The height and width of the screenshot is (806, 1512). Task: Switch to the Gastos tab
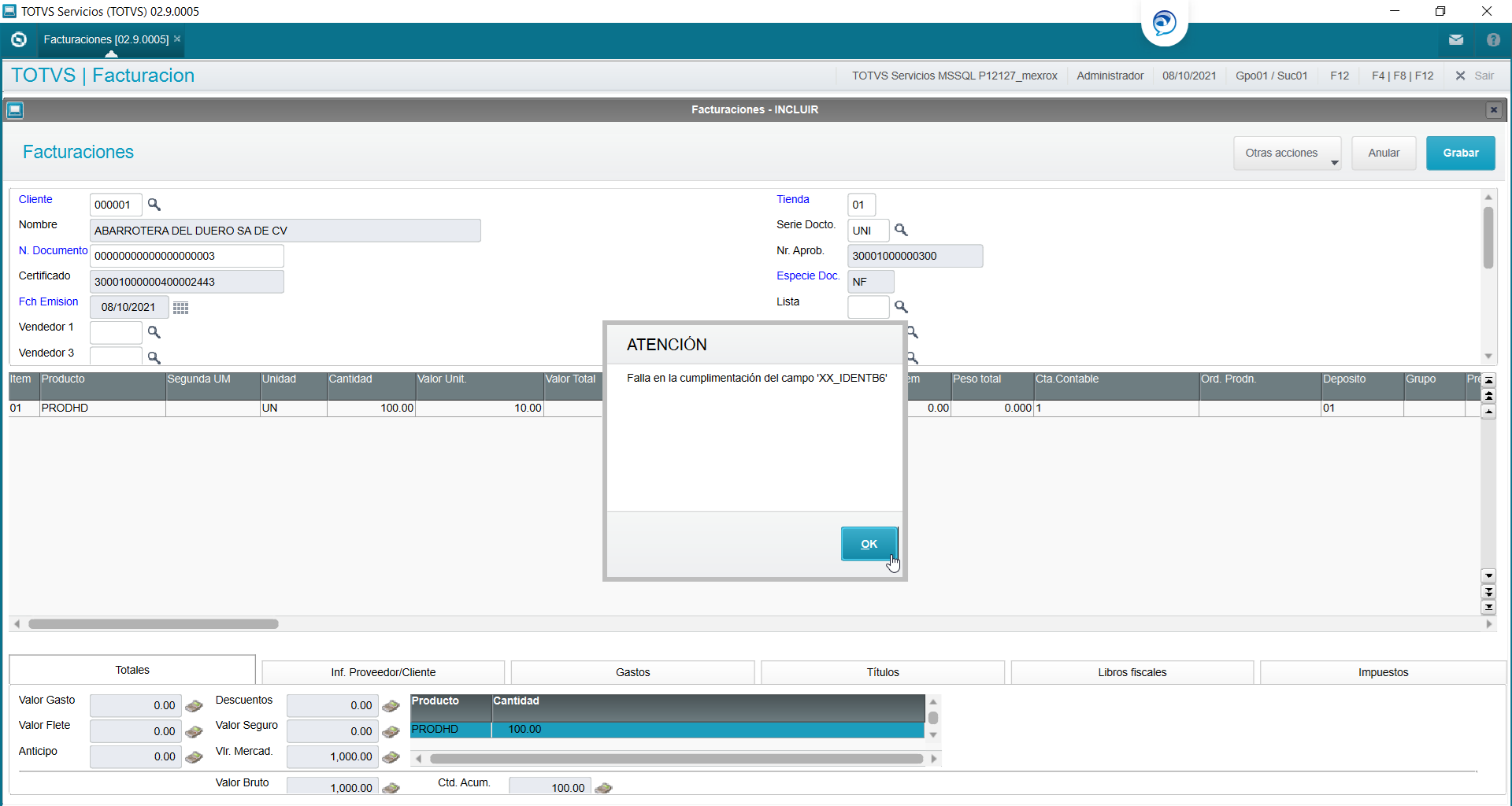click(x=633, y=672)
